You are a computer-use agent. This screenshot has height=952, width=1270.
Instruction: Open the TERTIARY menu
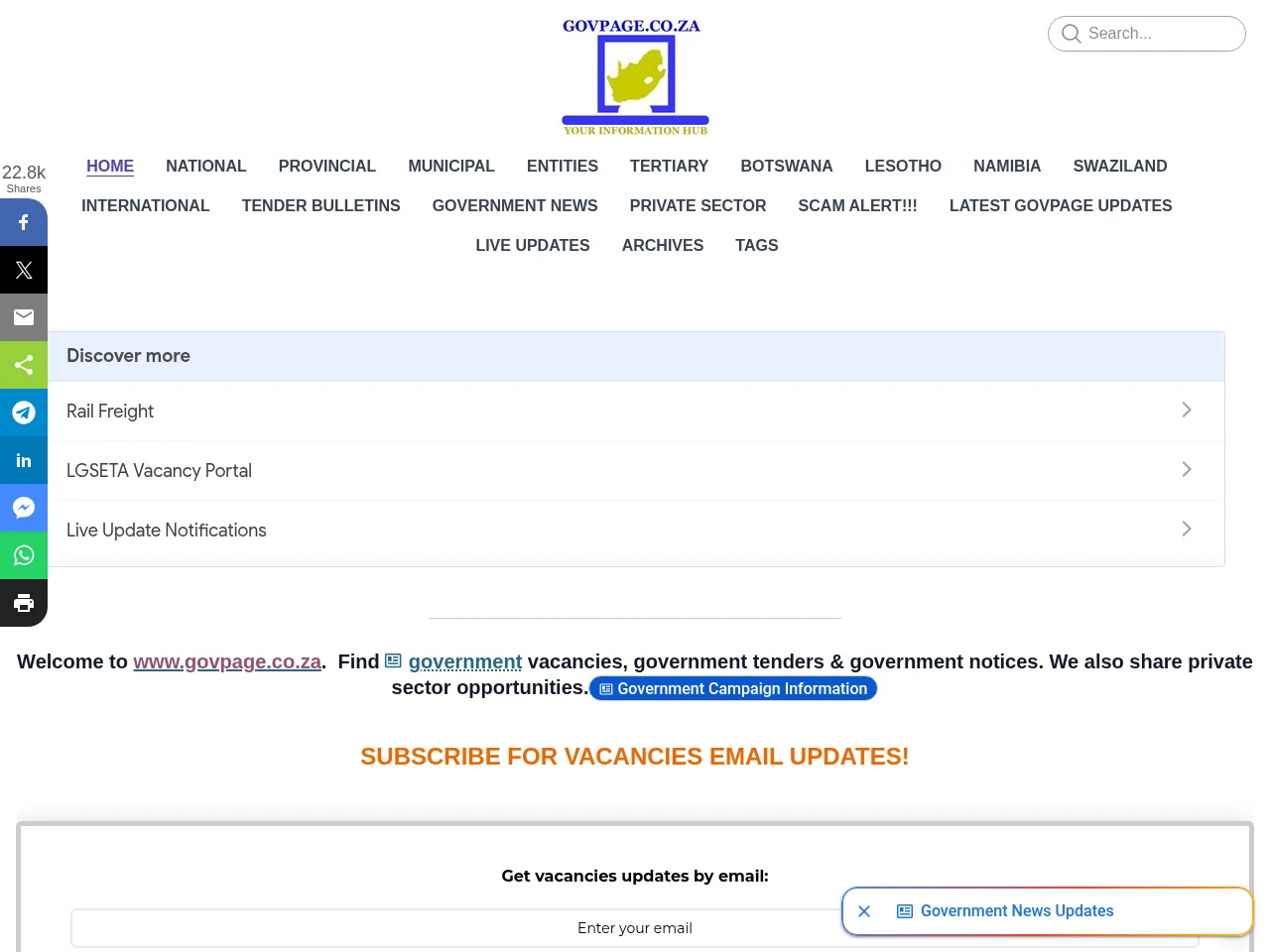click(669, 166)
